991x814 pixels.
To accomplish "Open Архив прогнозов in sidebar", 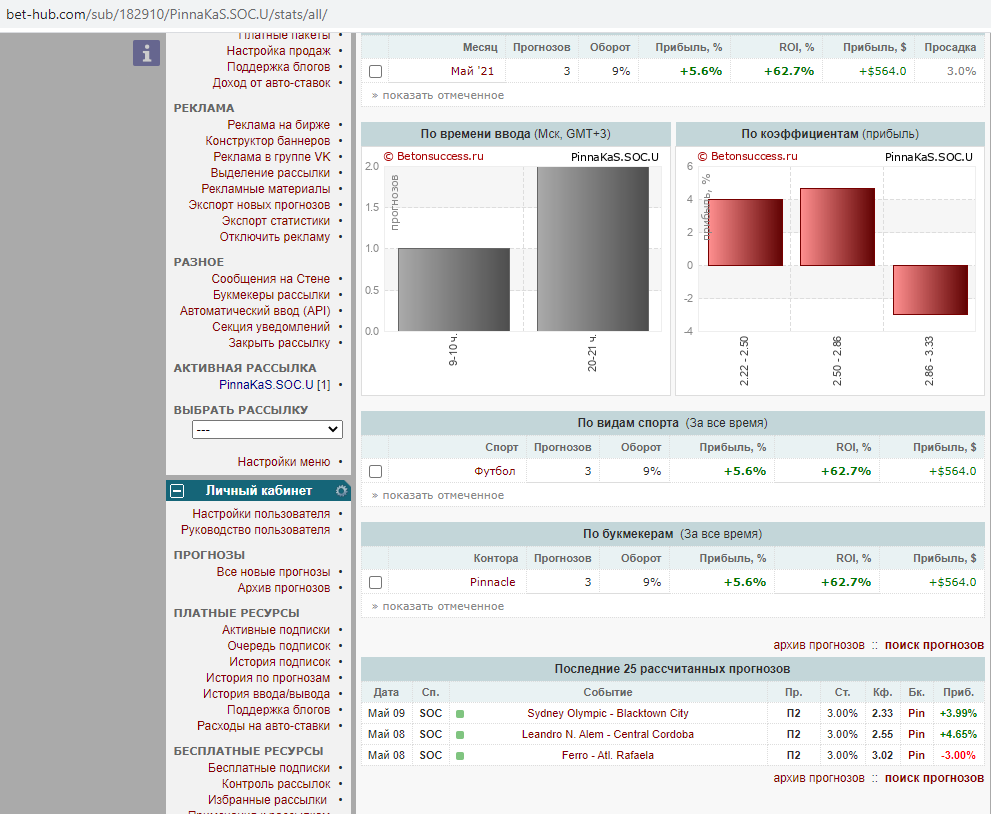I will 284,588.
